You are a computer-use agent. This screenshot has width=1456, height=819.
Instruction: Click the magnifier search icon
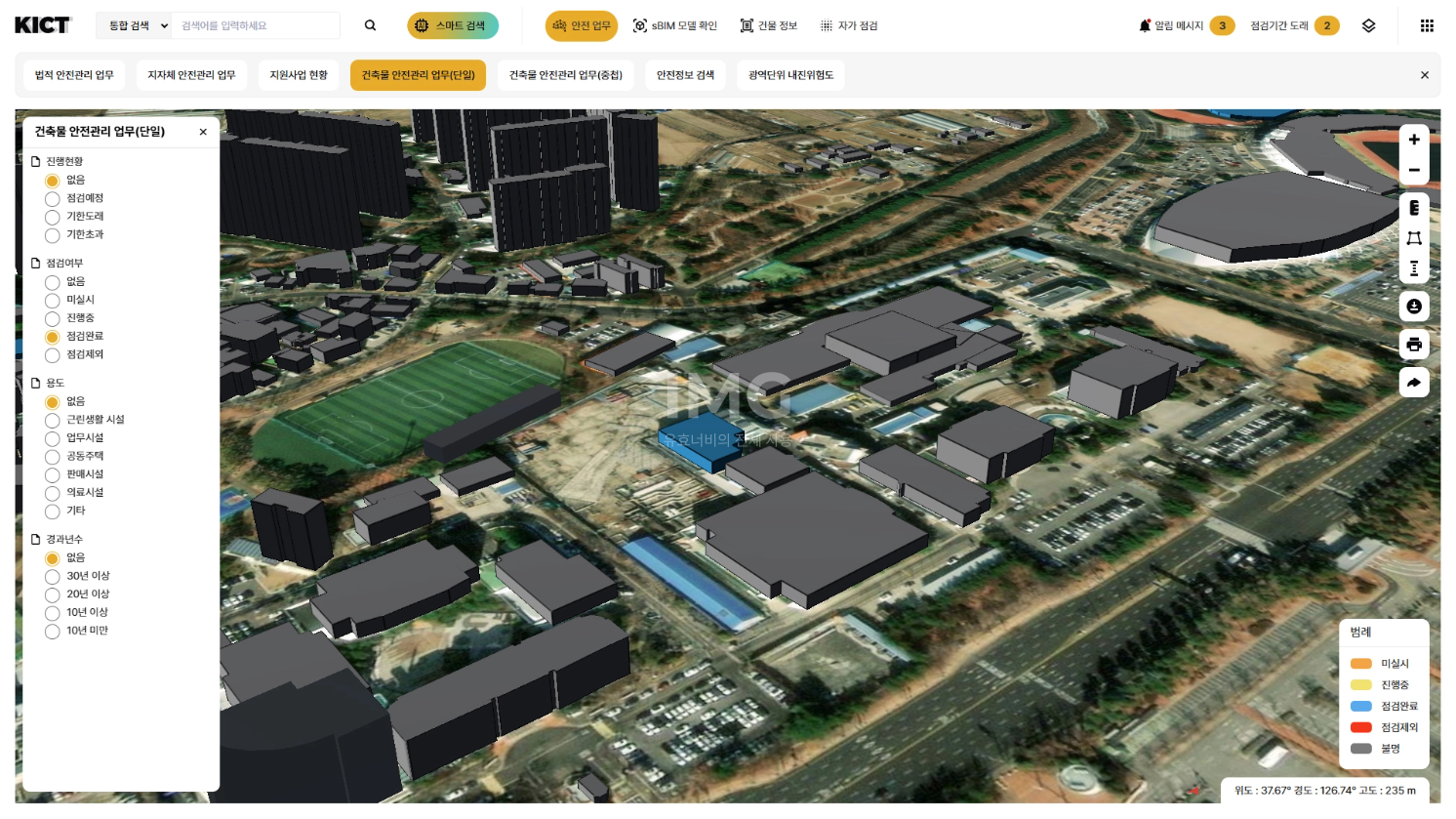(370, 25)
